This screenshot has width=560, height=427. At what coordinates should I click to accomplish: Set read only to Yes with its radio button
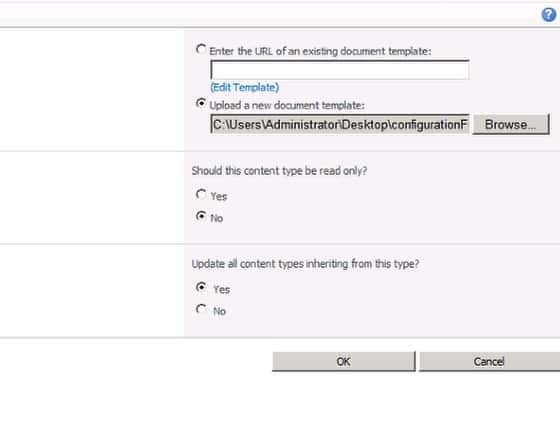pos(201,194)
